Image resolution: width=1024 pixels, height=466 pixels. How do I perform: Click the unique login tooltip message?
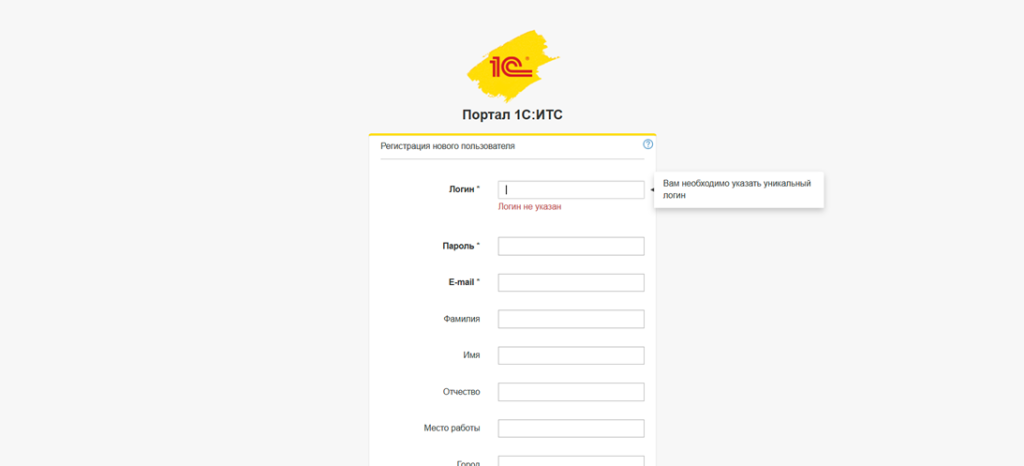(739, 190)
